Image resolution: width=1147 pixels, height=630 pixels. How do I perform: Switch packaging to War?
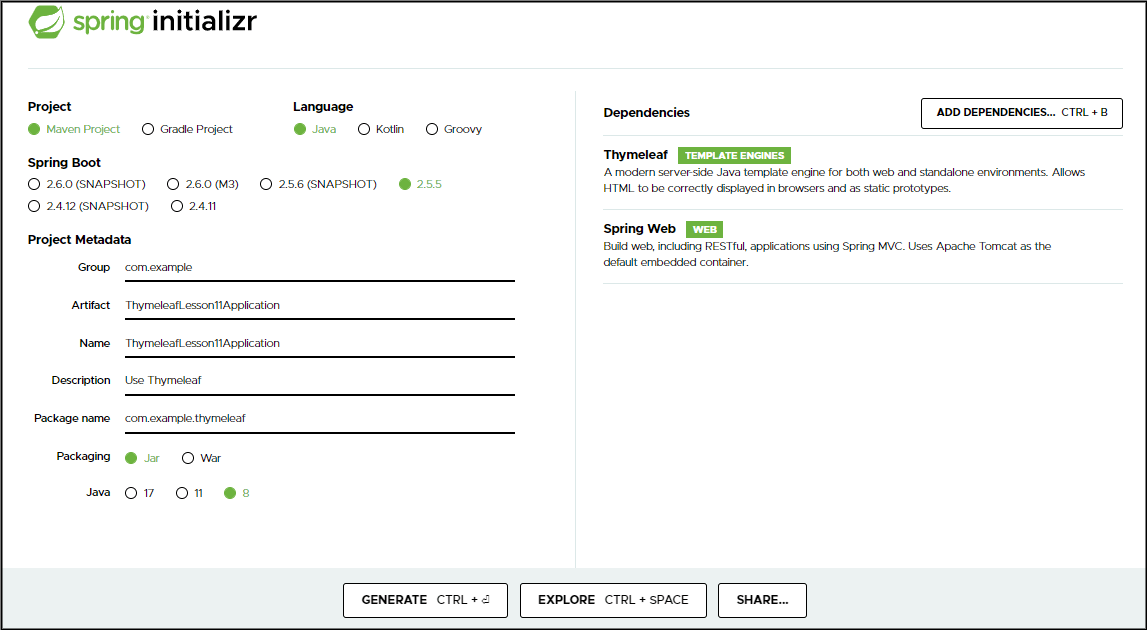click(188, 458)
